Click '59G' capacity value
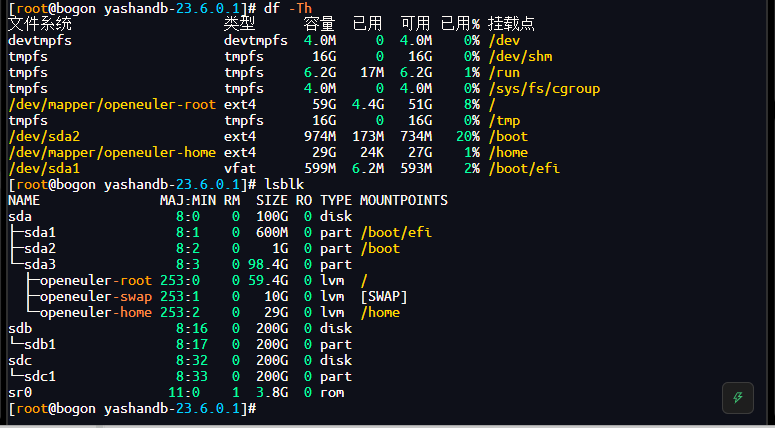Screen dimensions: 775x428 click(x=324, y=104)
